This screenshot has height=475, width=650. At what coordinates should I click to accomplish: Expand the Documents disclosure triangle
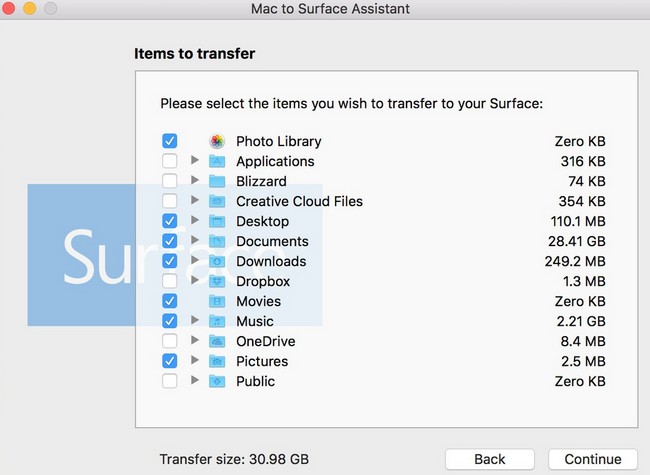pyautogui.click(x=195, y=241)
